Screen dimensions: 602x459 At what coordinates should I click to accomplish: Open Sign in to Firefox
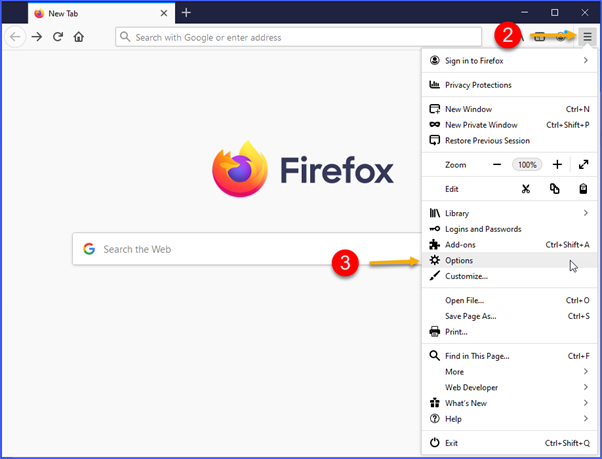(509, 61)
